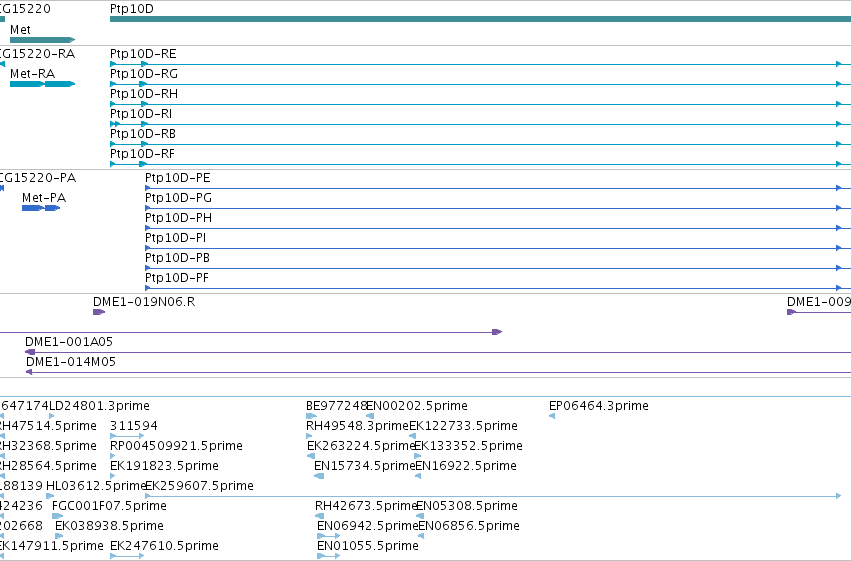Open the EN00202.5prime EST label
This screenshot has height=561, width=851.
(x=417, y=406)
